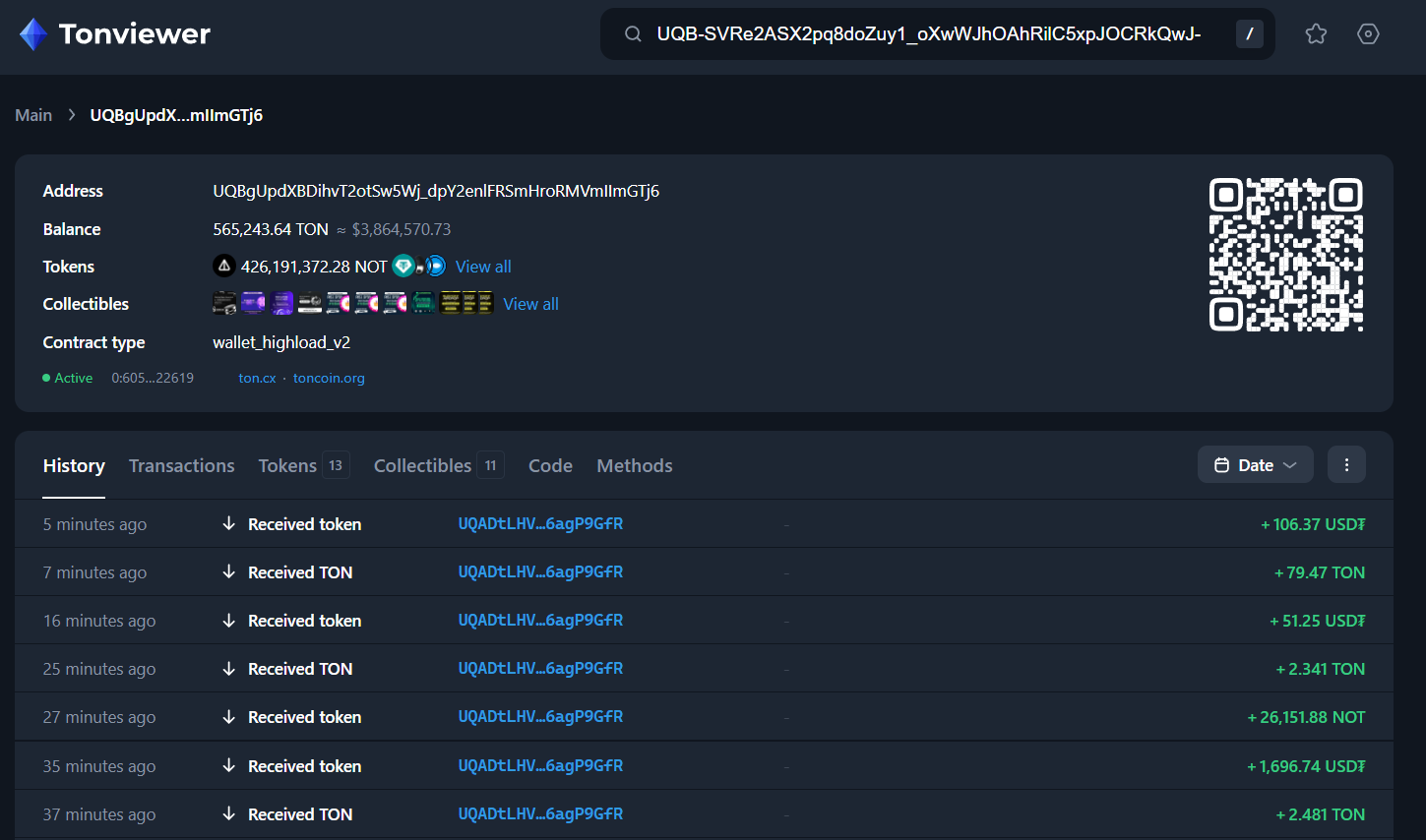The image size is (1426, 840).
Task: Click wallet_highload_v2 contract type text
Action: (281, 342)
